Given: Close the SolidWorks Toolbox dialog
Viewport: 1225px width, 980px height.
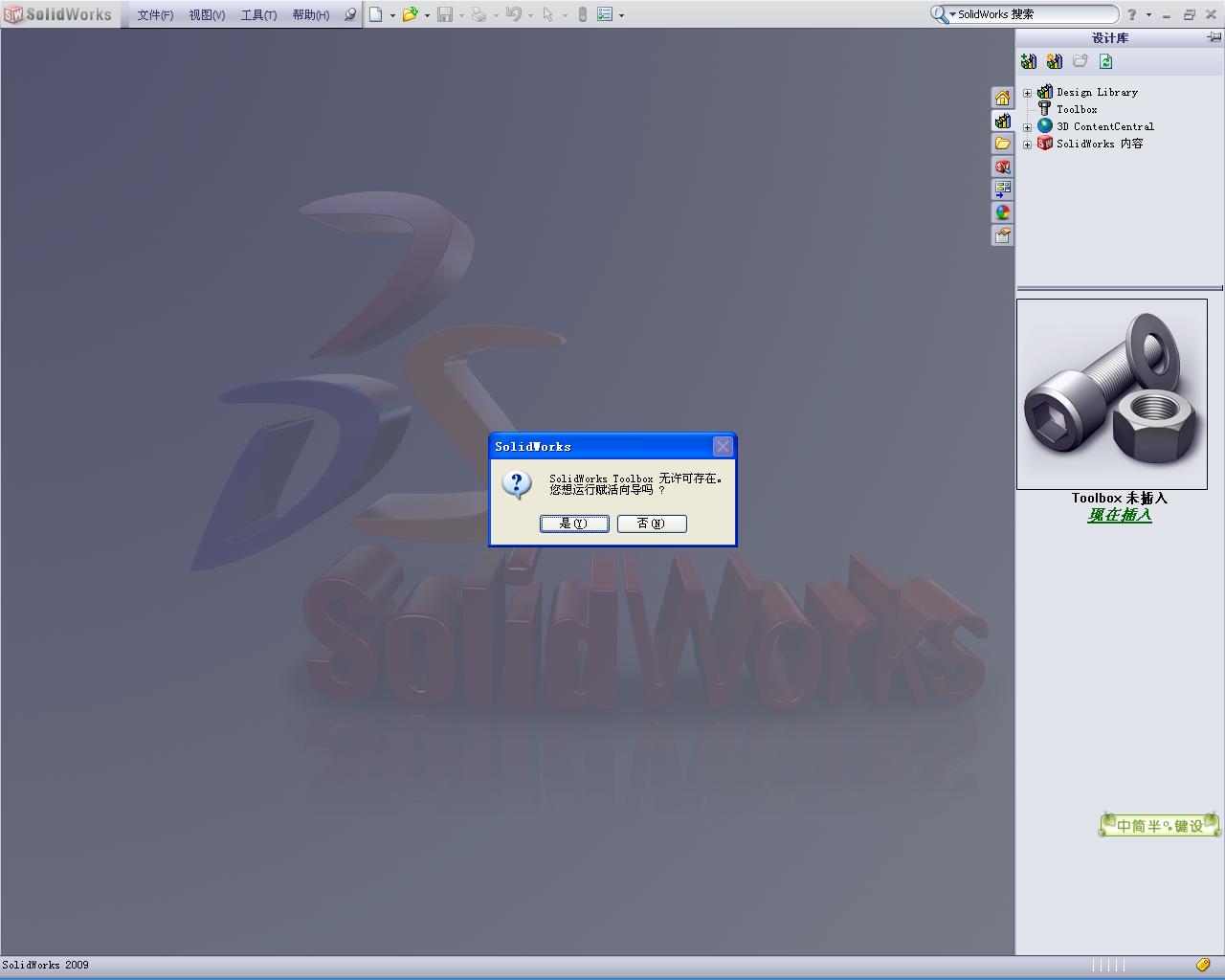Looking at the screenshot, I should pos(723,446).
